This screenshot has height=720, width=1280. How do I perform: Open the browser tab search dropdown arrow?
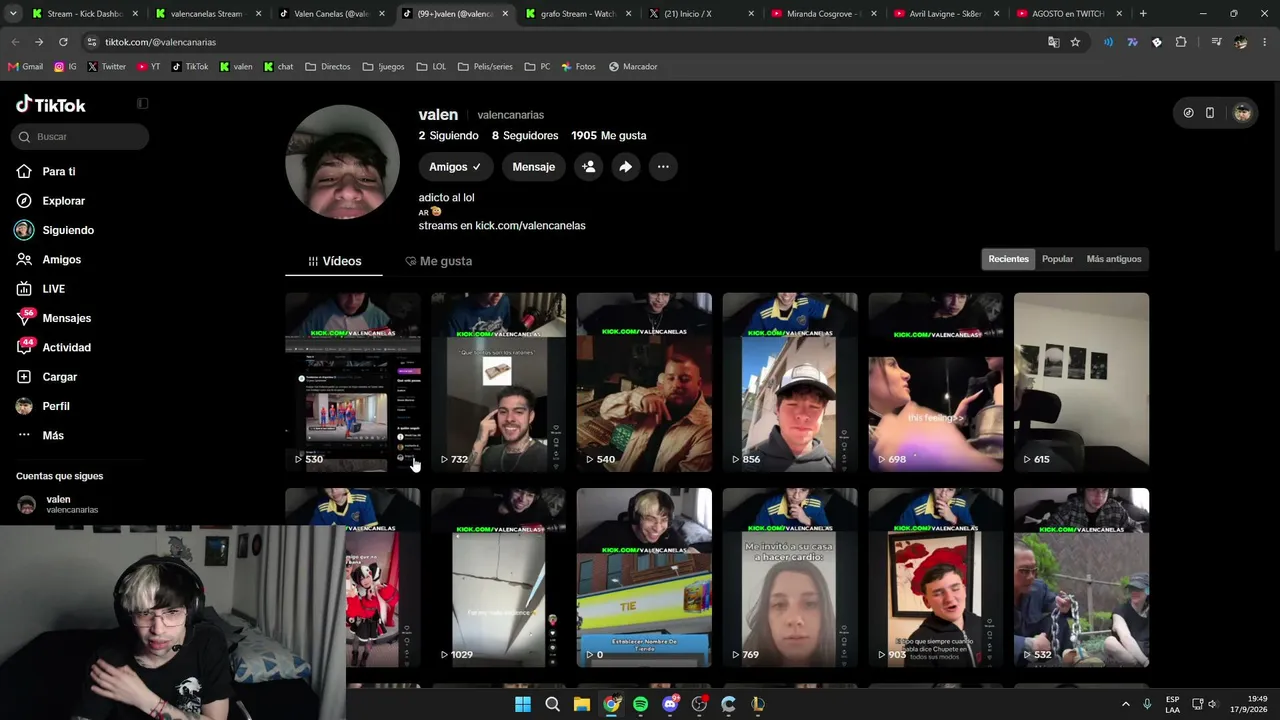13,14
